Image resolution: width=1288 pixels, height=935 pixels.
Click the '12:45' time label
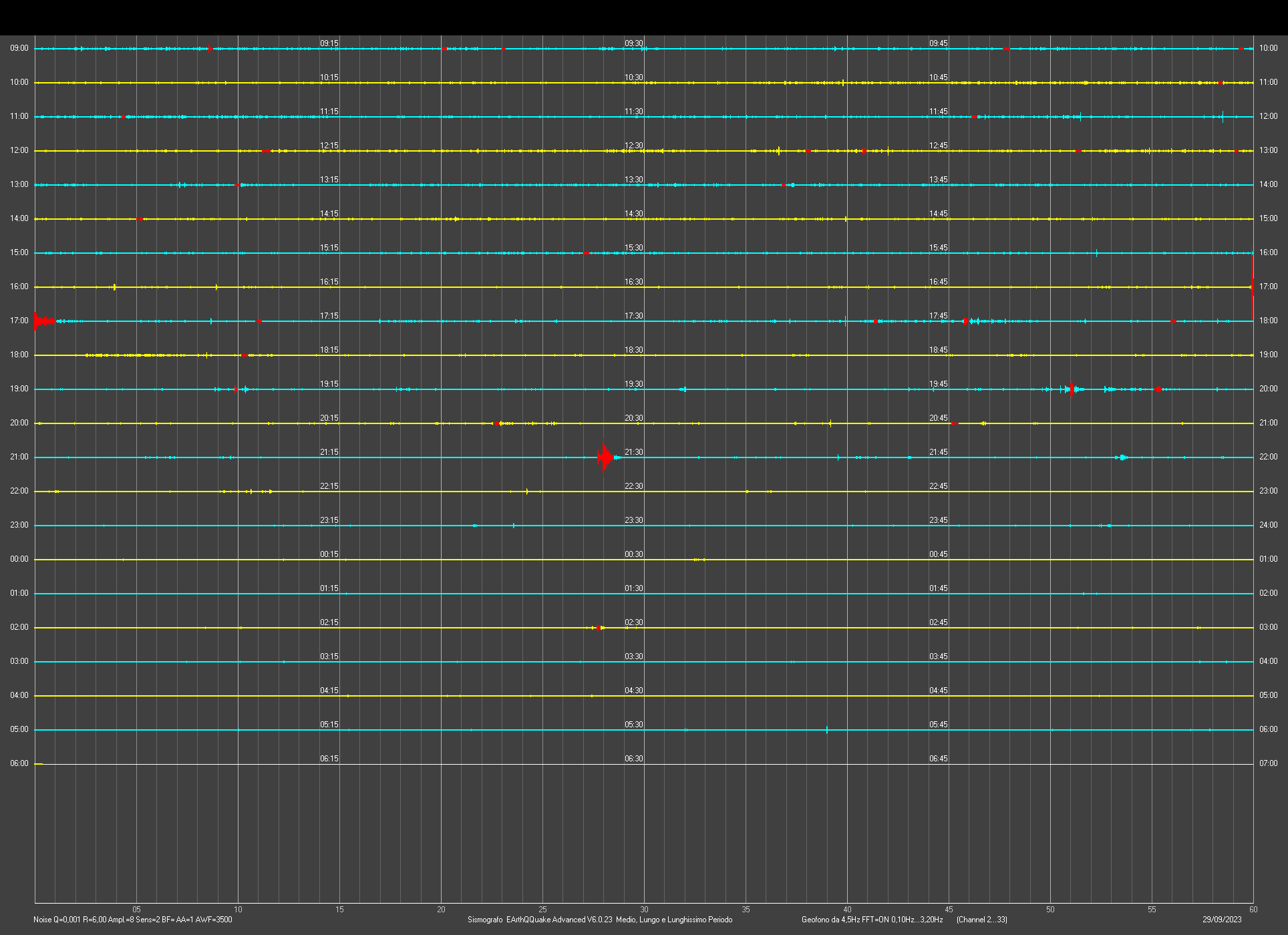tap(939, 146)
